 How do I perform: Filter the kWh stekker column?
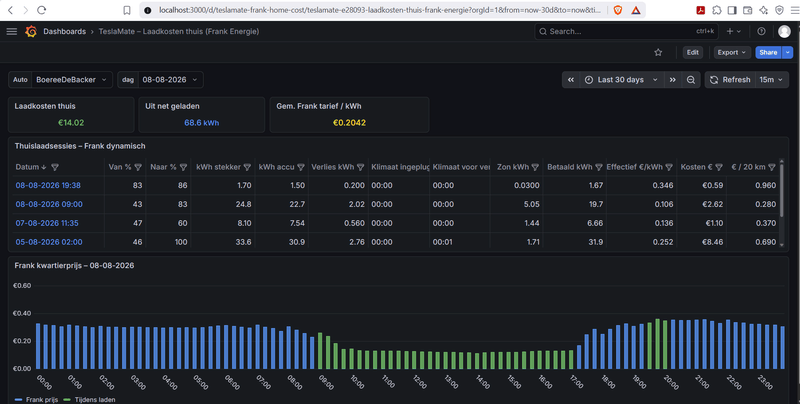click(x=247, y=167)
